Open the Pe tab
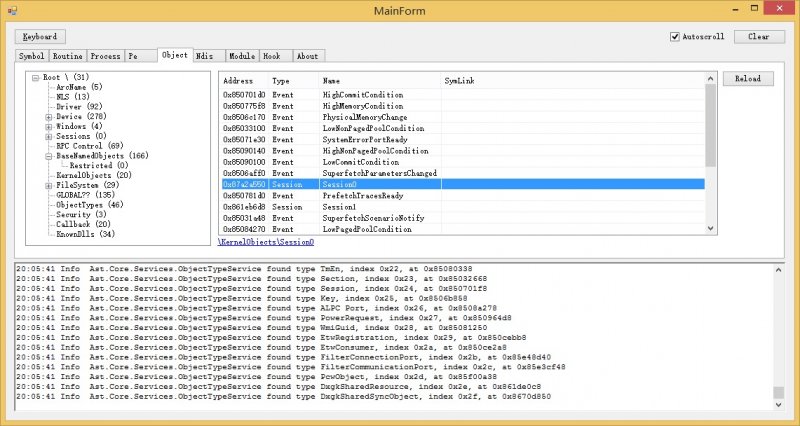Image resolution: width=800 pixels, height=426 pixels. [140, 56]
